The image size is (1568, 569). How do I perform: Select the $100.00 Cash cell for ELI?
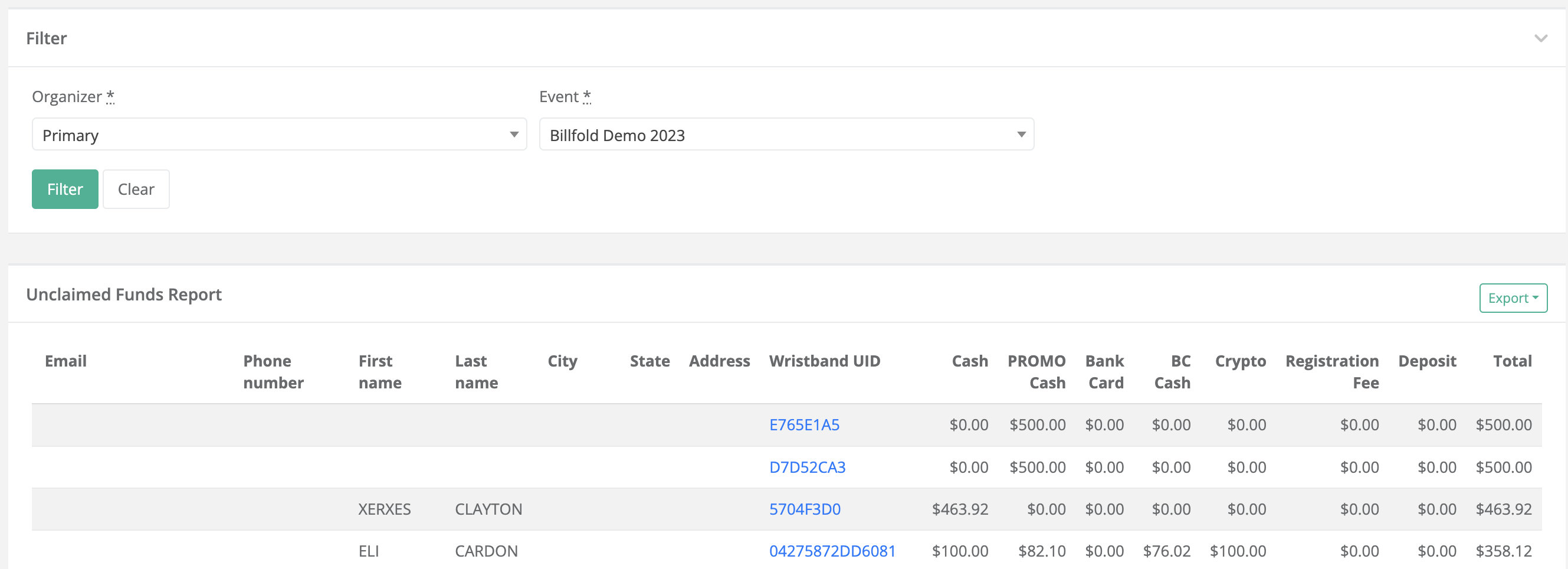tap(960, 551)
